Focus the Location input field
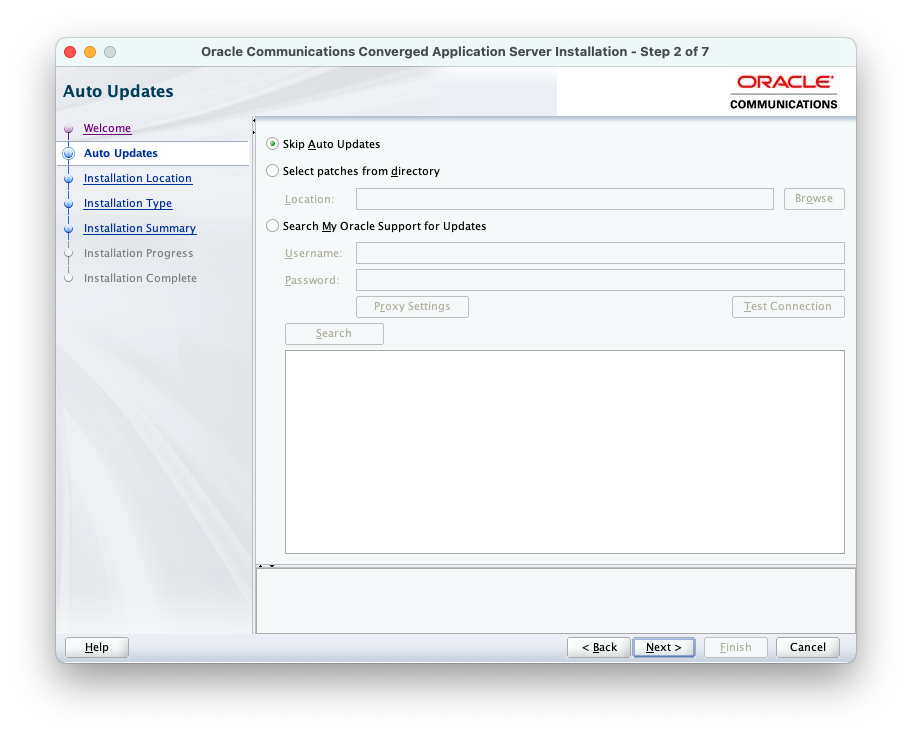912x737 pixels. [x=565, y=199]
